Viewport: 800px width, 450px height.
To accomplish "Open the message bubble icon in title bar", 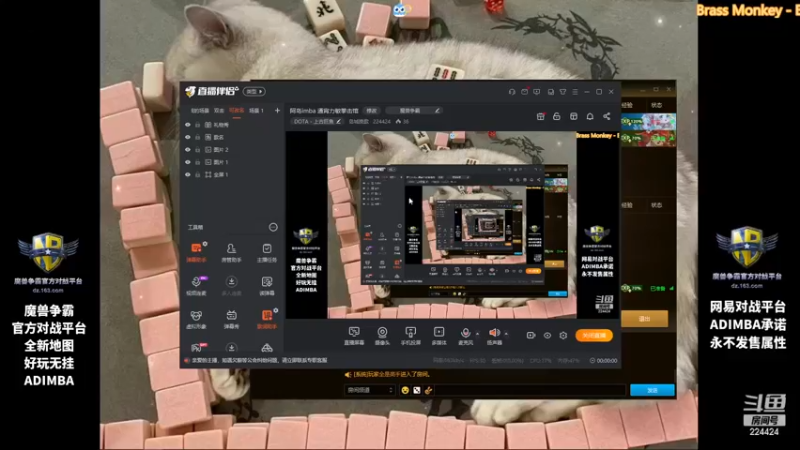I will click(x=537, y=92).
